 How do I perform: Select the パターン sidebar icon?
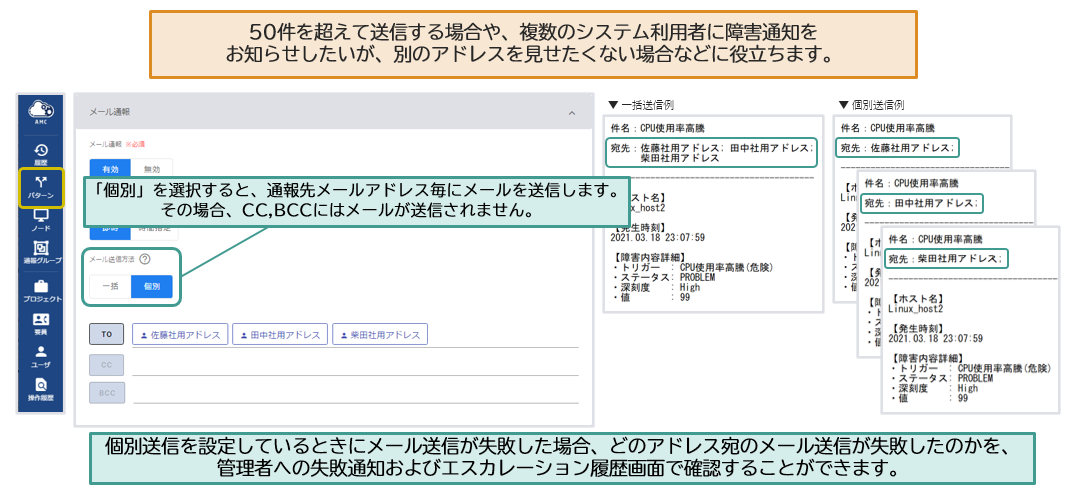(41, 187)
